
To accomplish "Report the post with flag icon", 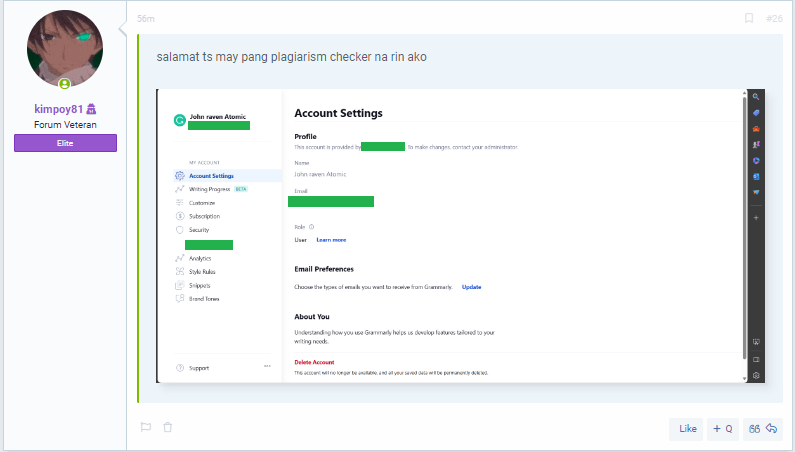I will pos(146,427).
